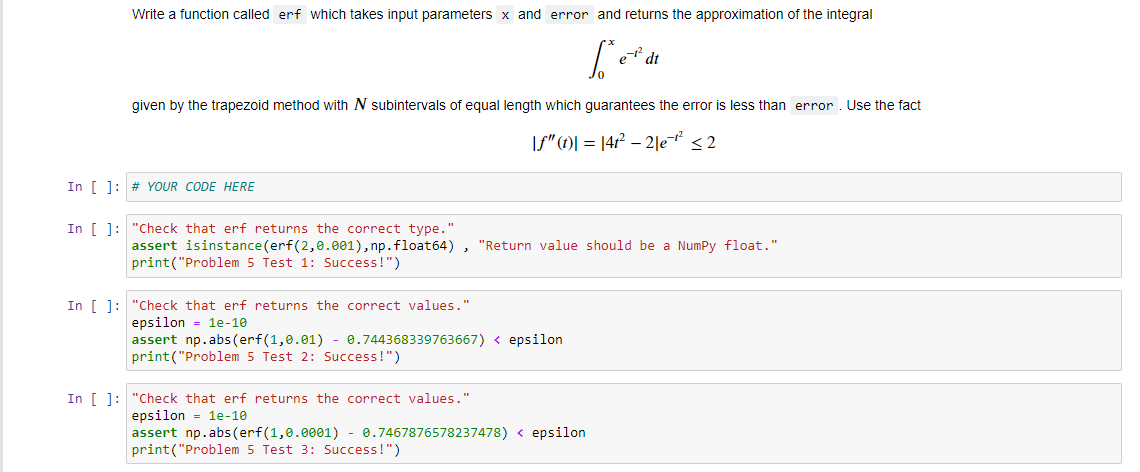1140x472 pixels.
Task: Click the print 'Problem 5 Test 1: Success!' line
Action: click(266, 263)
